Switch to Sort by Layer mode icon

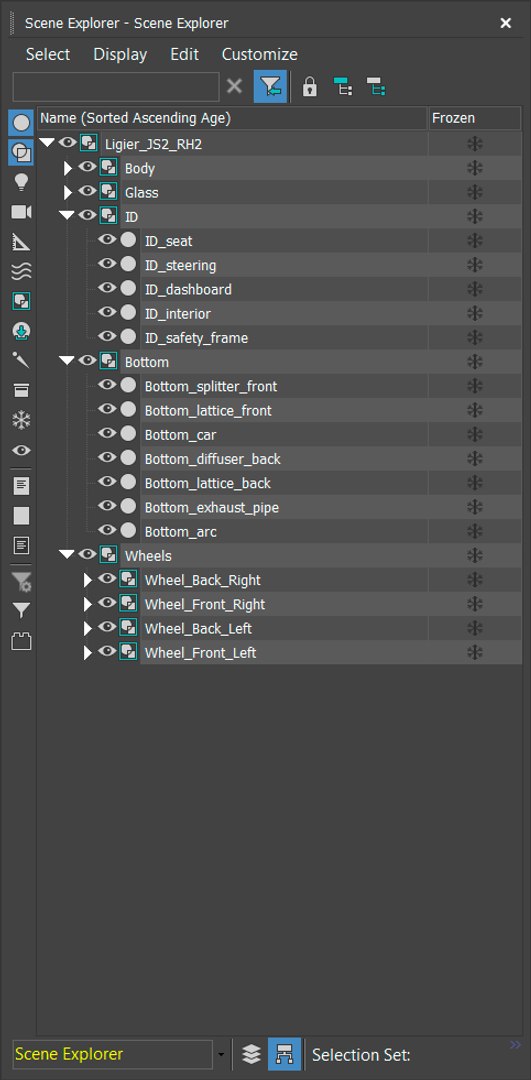[251, 1055]
